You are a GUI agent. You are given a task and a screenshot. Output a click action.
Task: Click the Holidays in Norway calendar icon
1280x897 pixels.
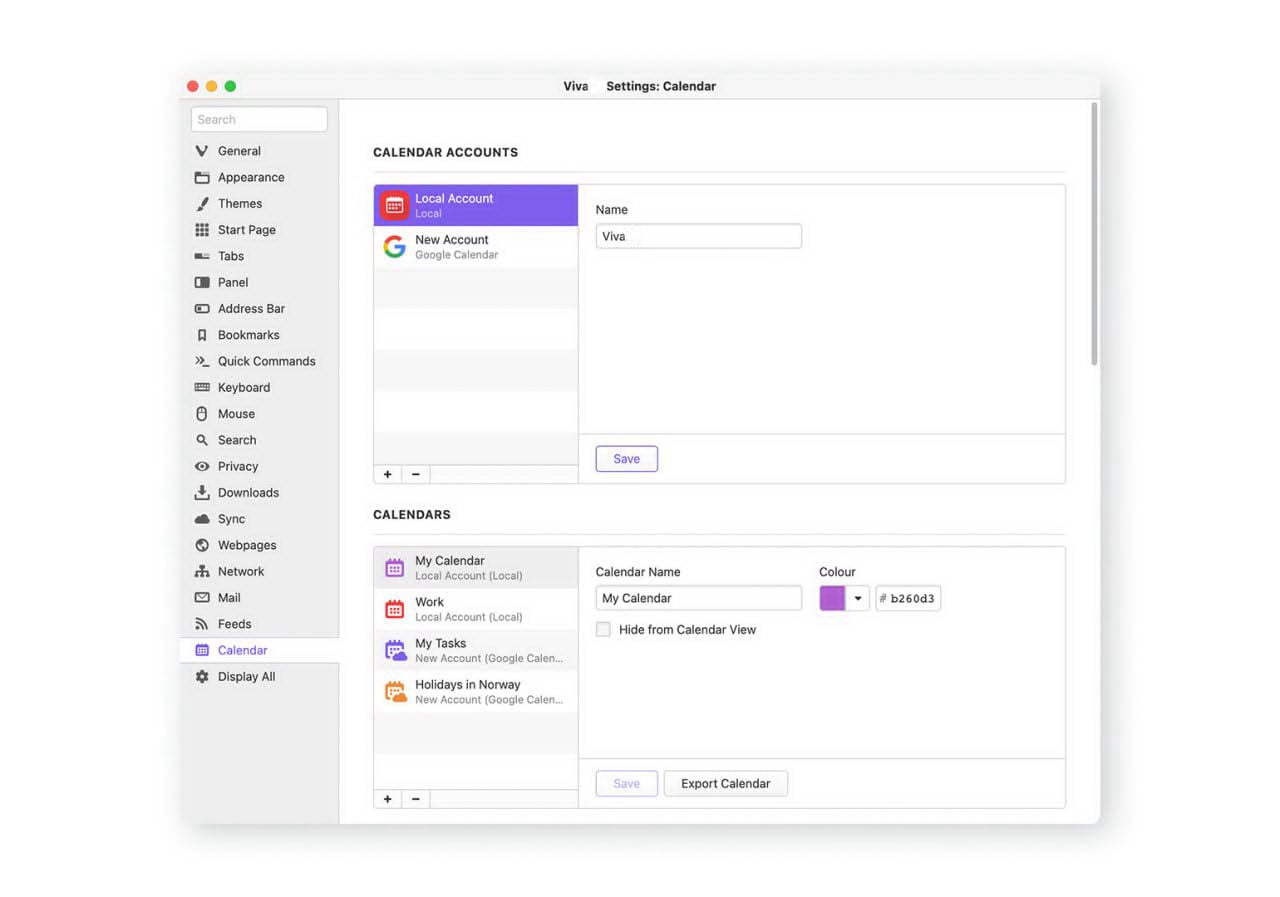395,692
